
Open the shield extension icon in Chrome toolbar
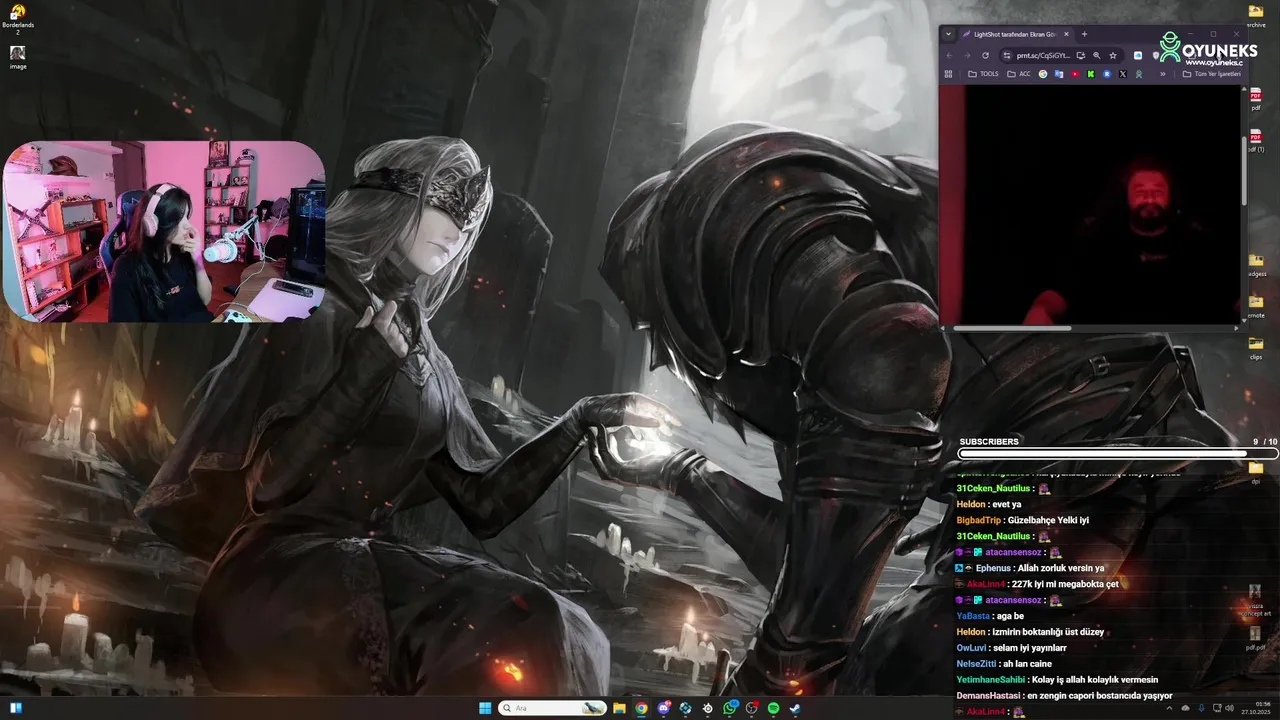tap(1156, 55)
